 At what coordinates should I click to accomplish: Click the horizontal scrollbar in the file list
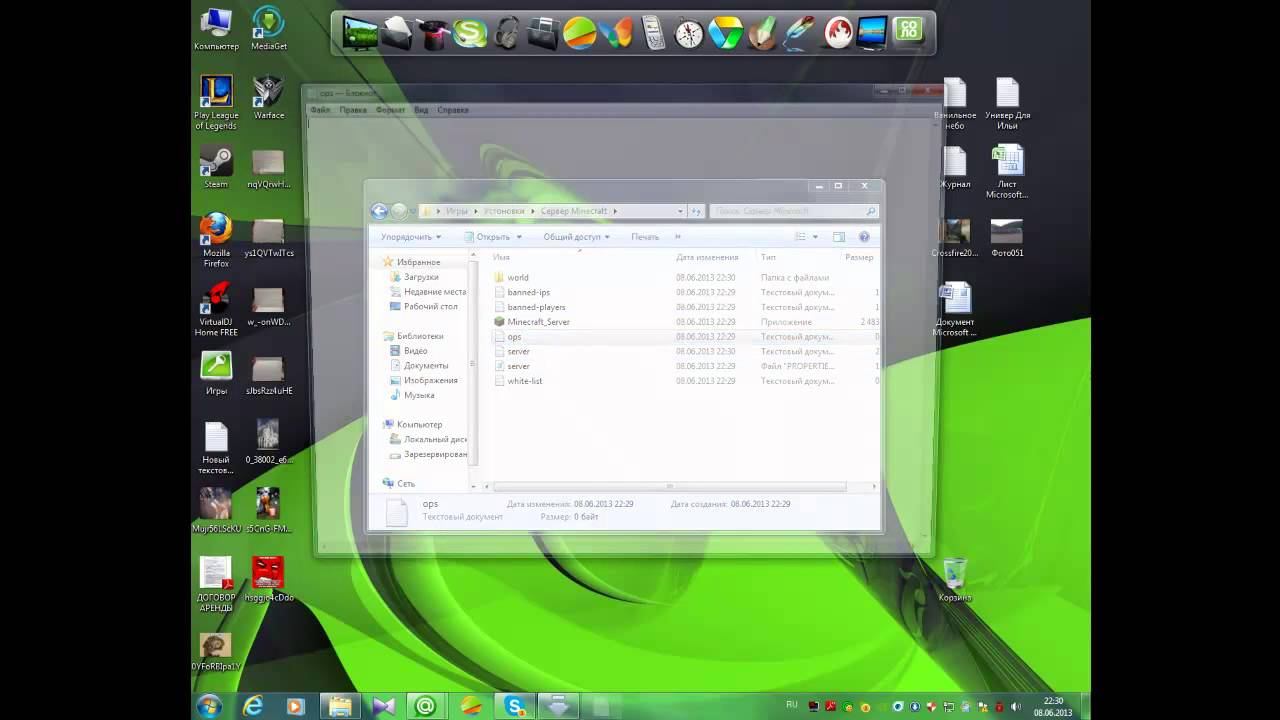[670, 487]
